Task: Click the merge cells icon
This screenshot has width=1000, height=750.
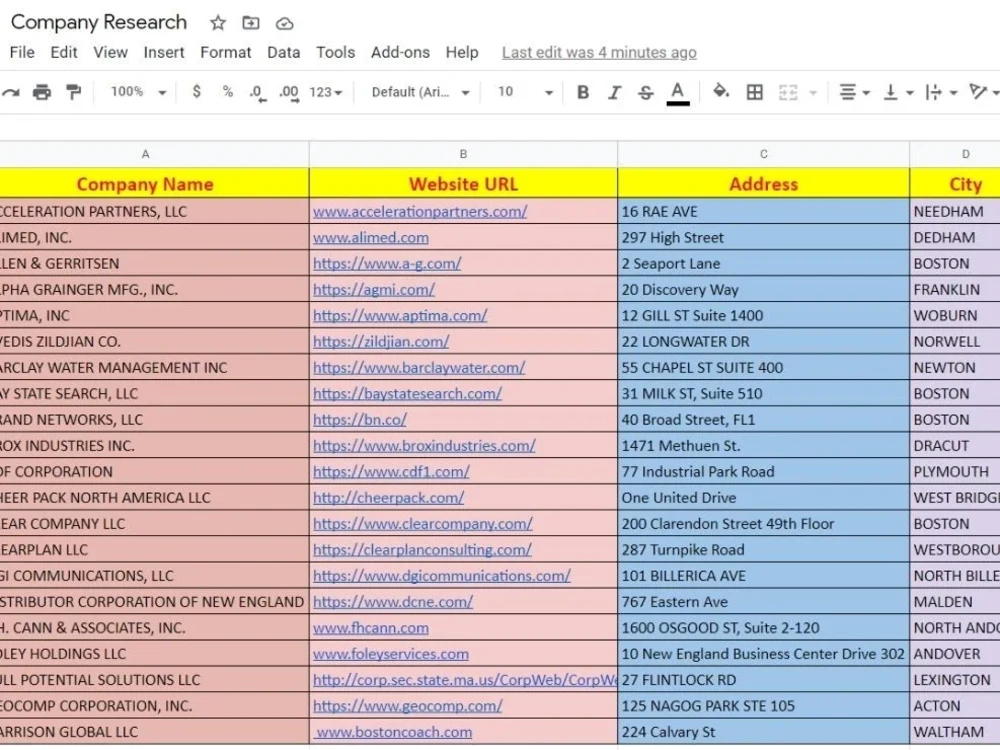Action: pos(788,92)
